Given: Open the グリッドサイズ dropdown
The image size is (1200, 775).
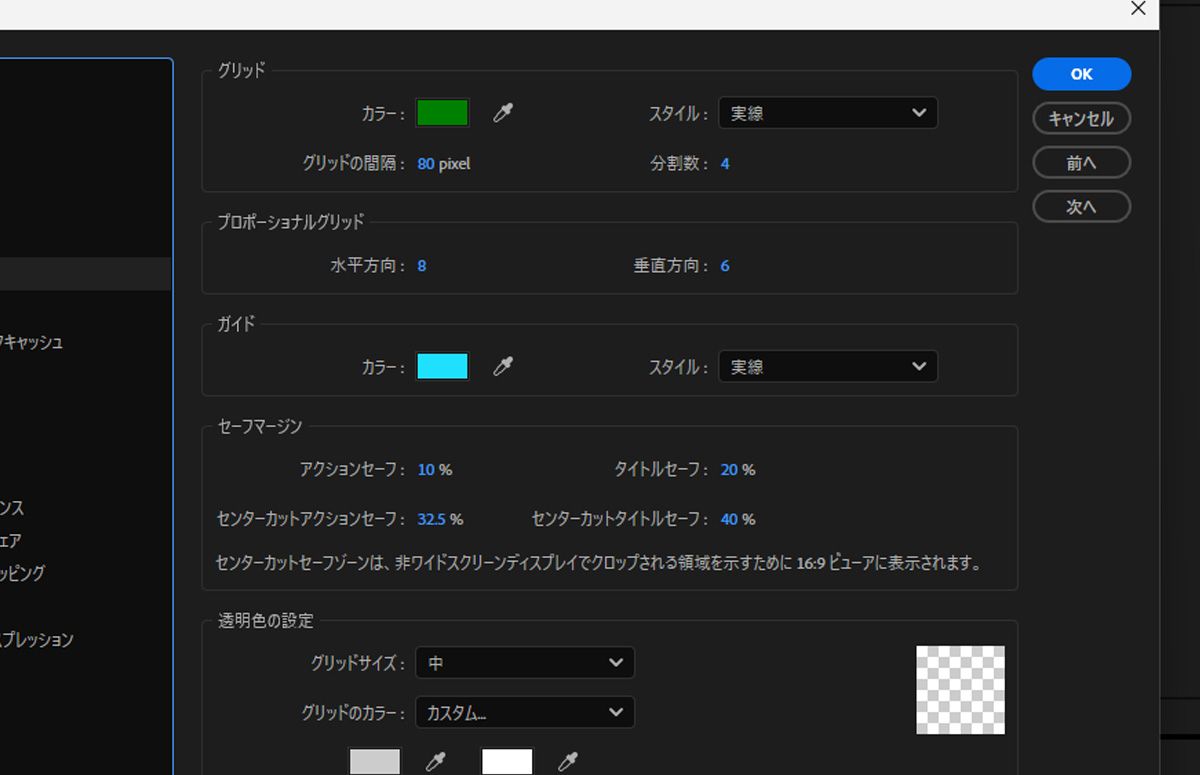Looking at the screenshot, I should (x=525, y=662).
